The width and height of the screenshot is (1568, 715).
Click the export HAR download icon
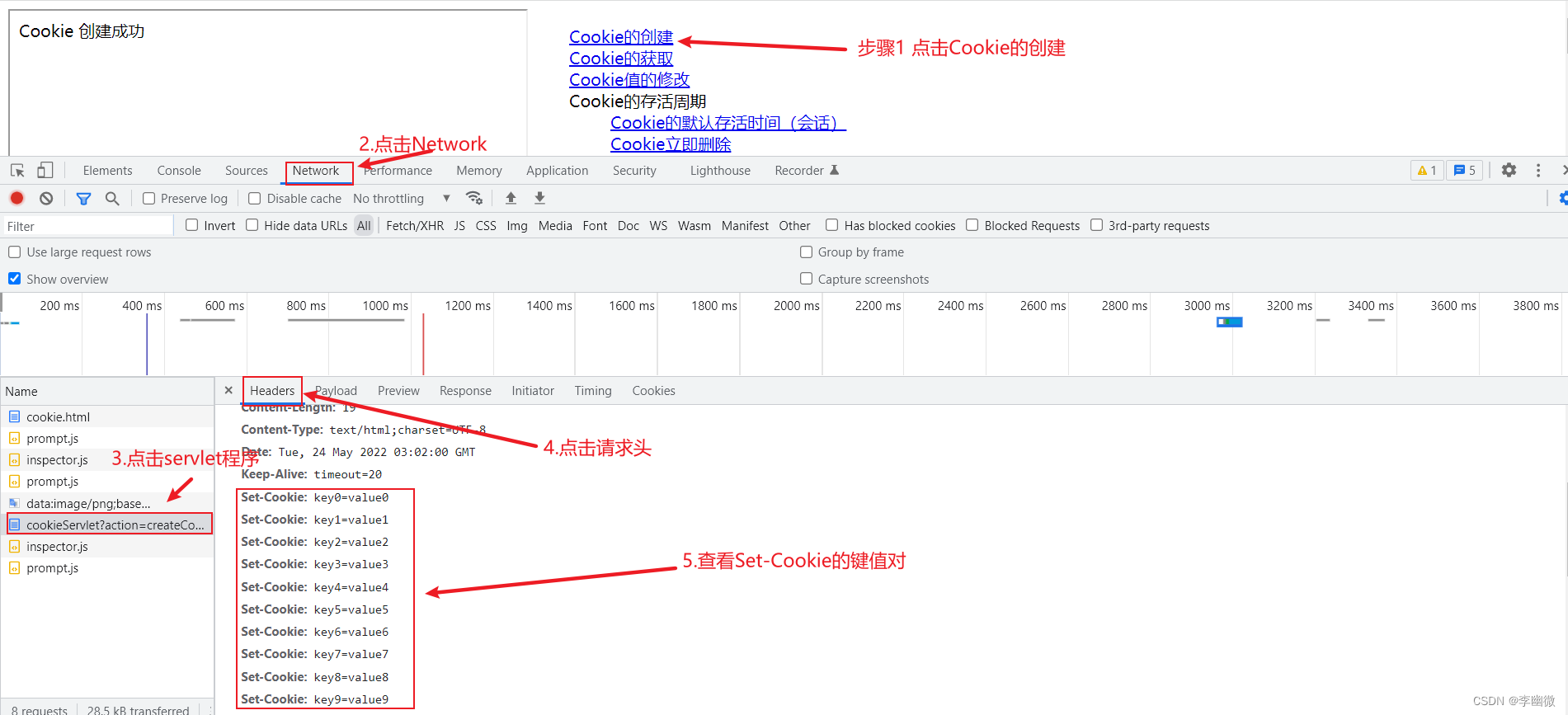click(539, 198)
